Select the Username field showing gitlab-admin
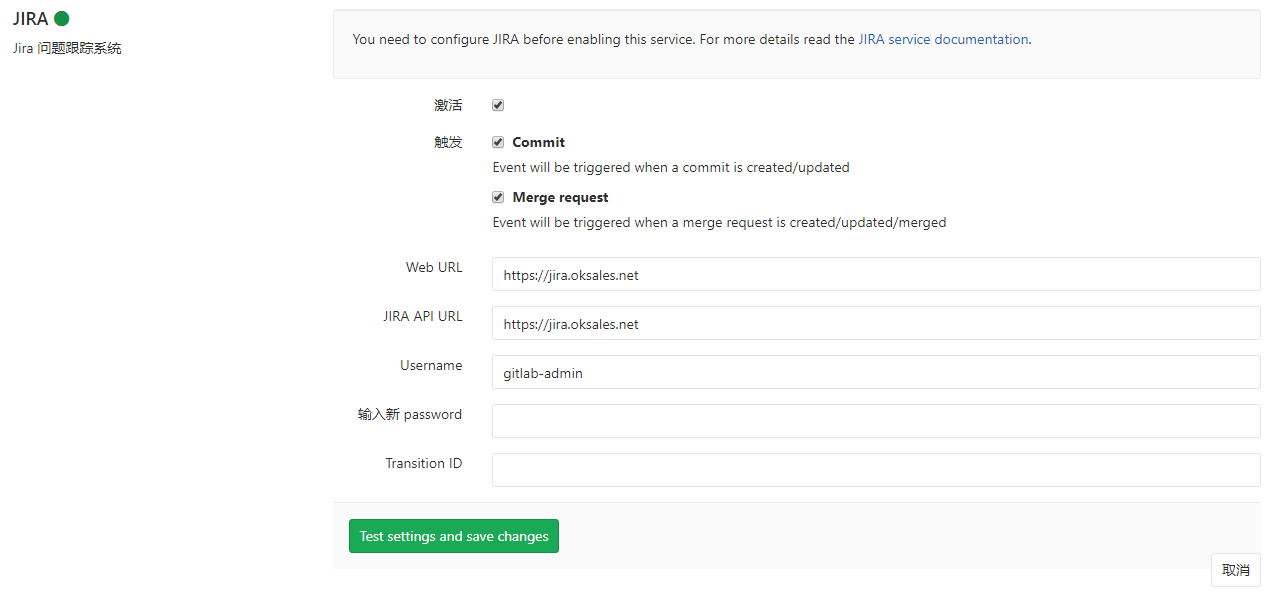This screenshot has width=1278, height=596. tap(875, 371)
